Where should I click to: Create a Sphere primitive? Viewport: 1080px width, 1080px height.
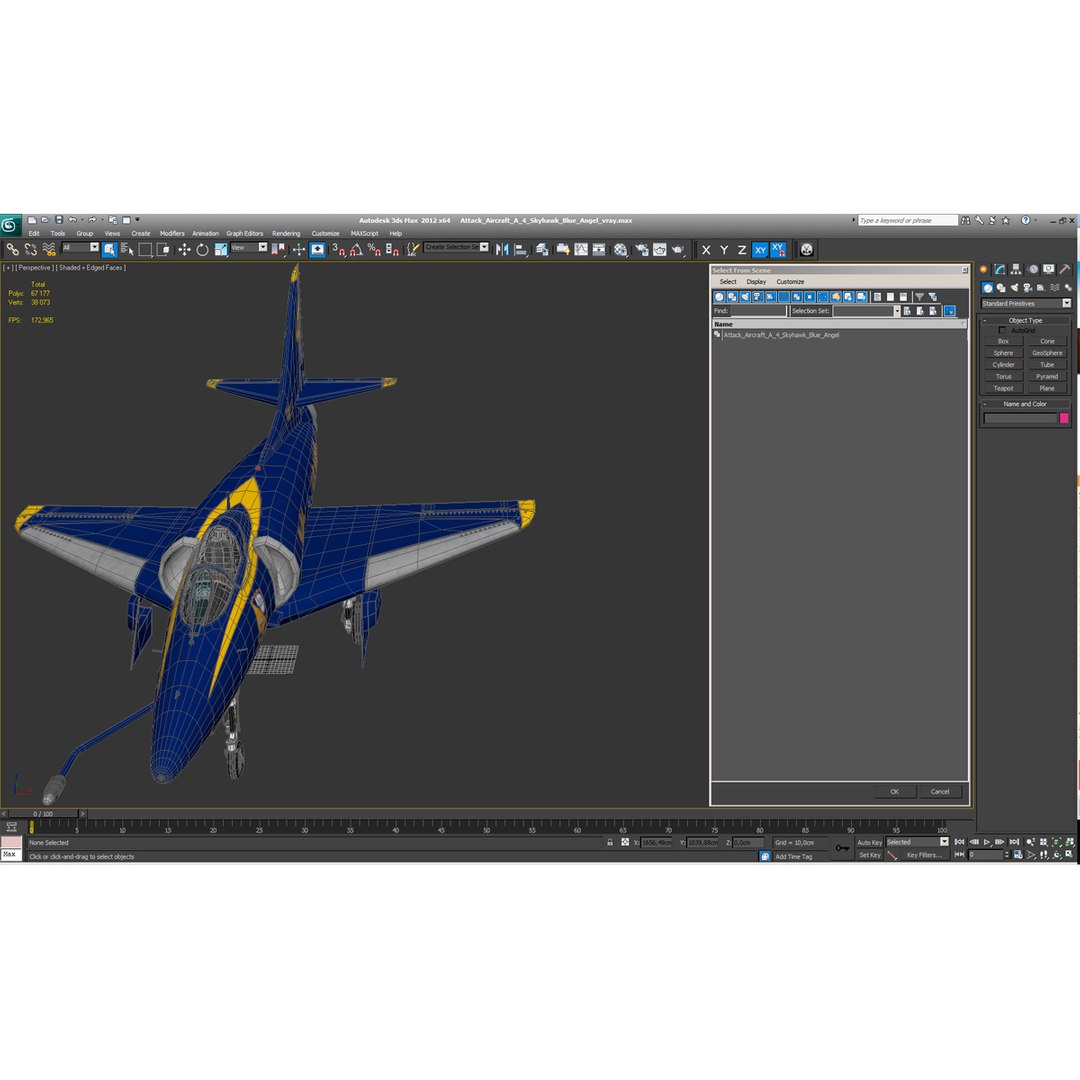point(1003,353)
